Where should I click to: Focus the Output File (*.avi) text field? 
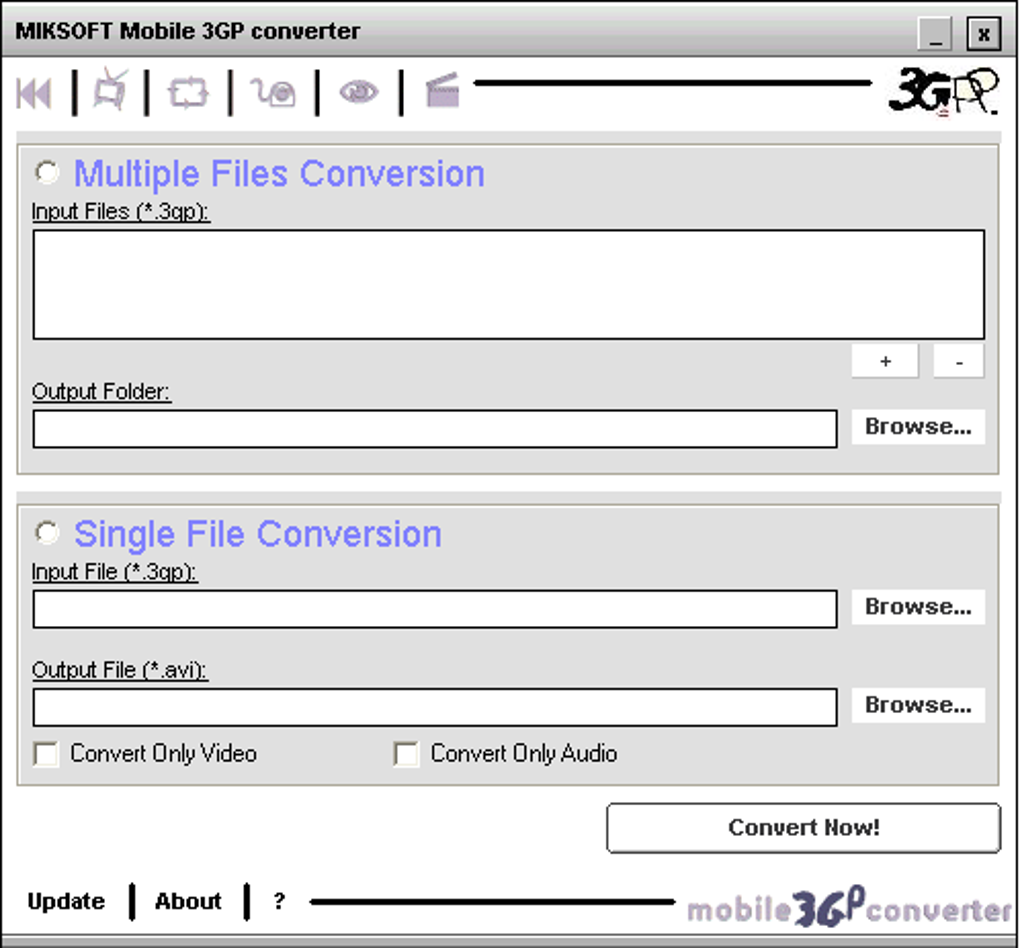(x=435, y=707)
